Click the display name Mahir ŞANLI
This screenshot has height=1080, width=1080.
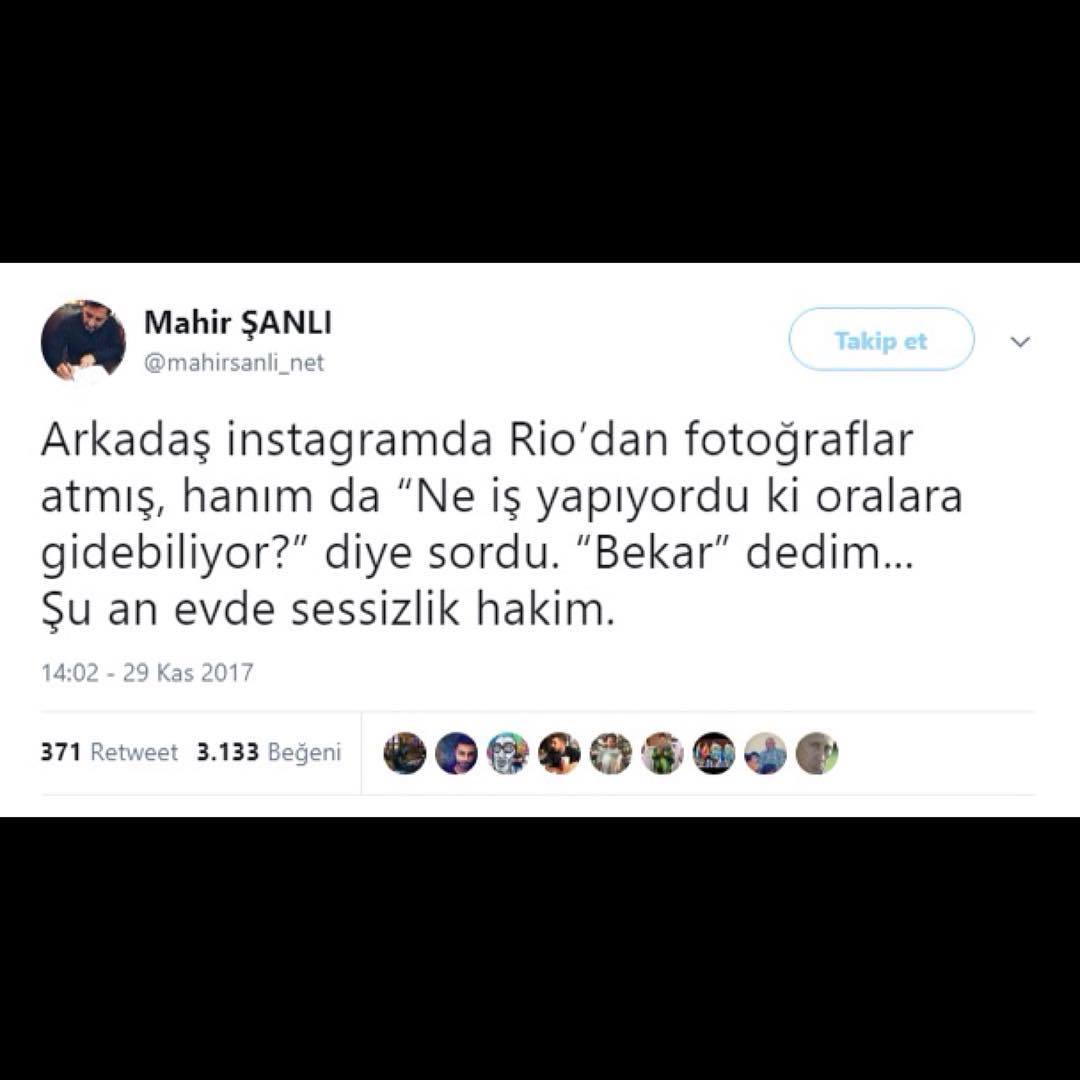pyautogui.click(x=238, y=323)
